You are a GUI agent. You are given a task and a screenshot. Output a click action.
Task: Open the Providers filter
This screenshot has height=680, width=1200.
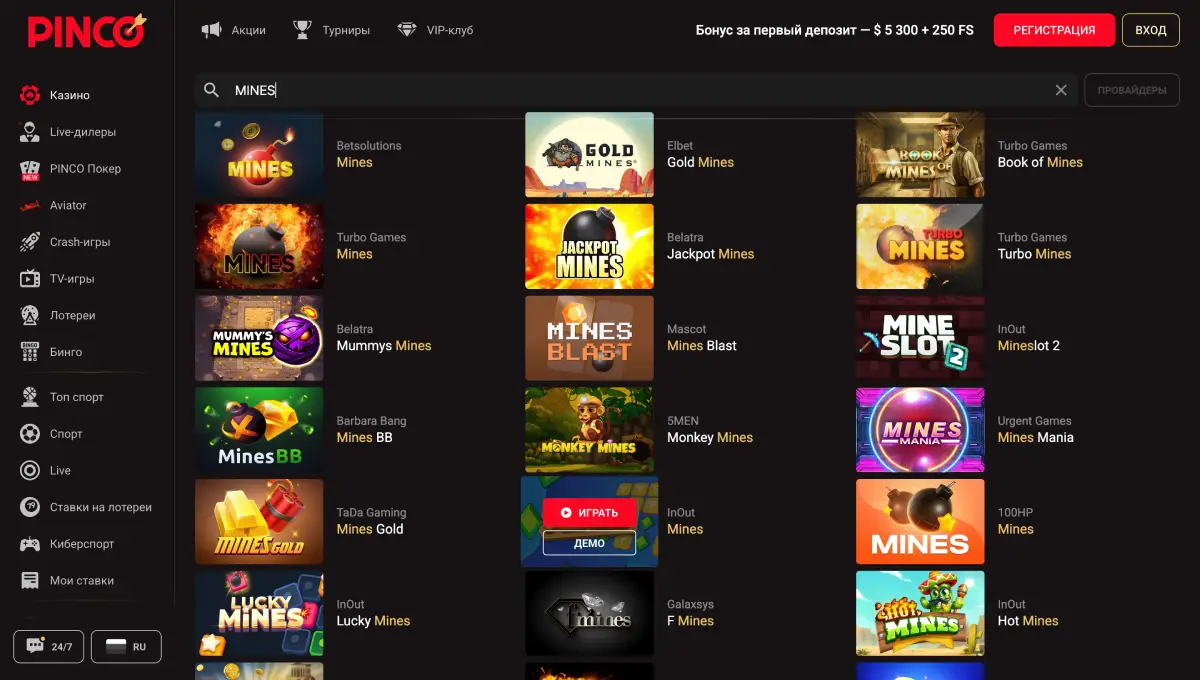(1131, 90)
